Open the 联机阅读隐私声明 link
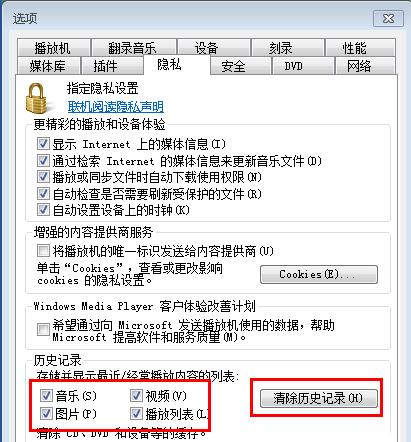This screenshot has height=442, width=411. [x=116, y=107]
